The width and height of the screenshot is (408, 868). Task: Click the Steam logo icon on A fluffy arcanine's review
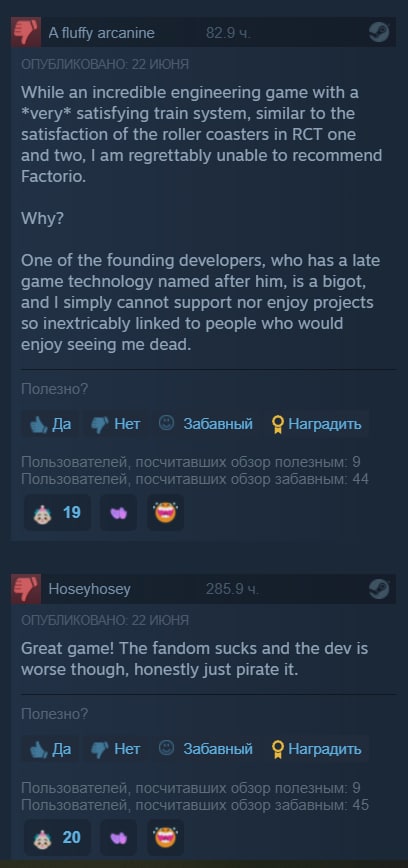click(379, 33)
